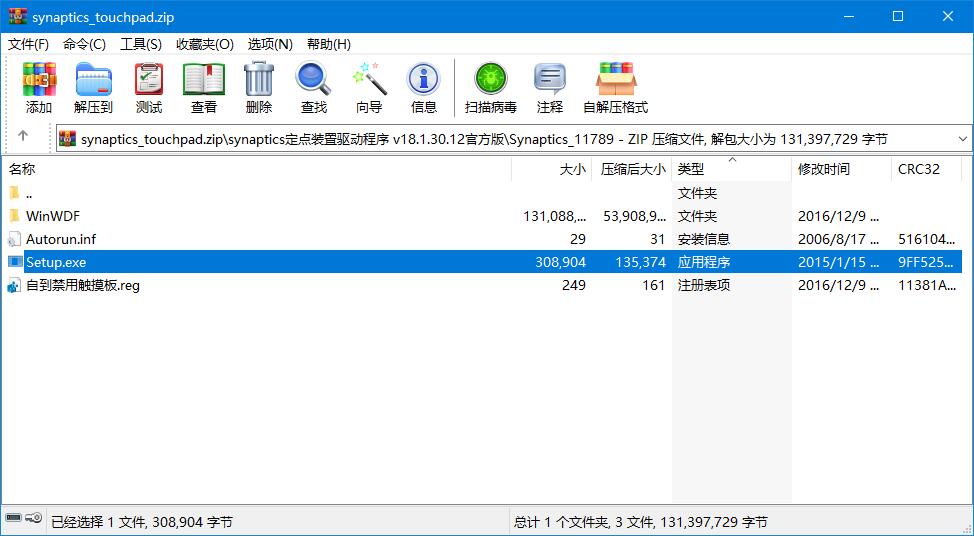
Task: Click the Setup.exe application icon
Action: point(14,262)
